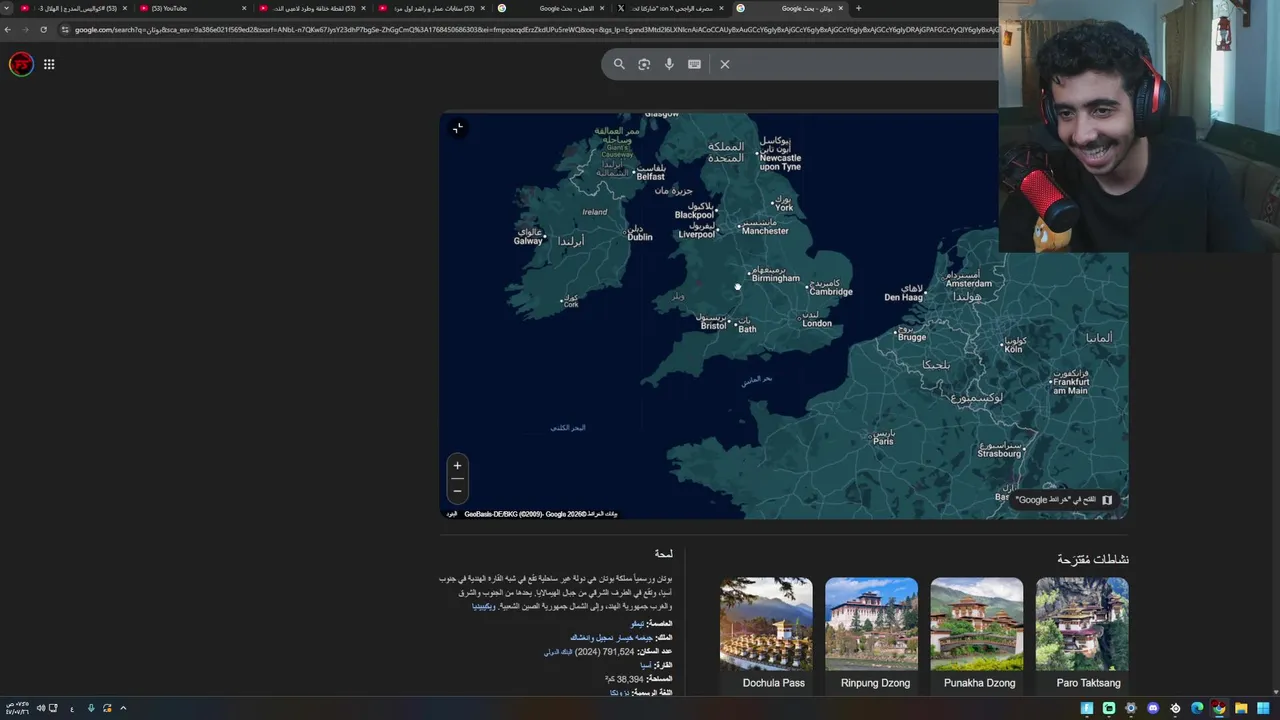Open the Dochula Pass activity card

click(766, 634)
